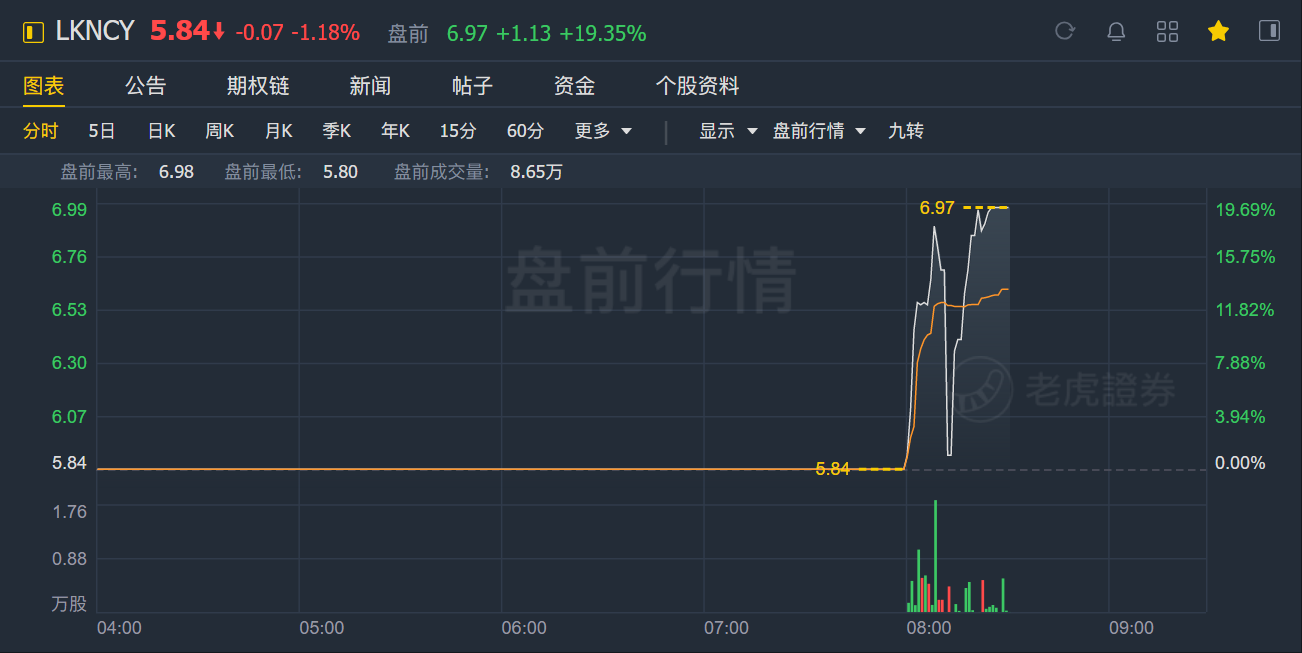The width and height of the screenshot is (1302, 653).
Task: Select the 5日 chart view
Action: click(102, 131)
